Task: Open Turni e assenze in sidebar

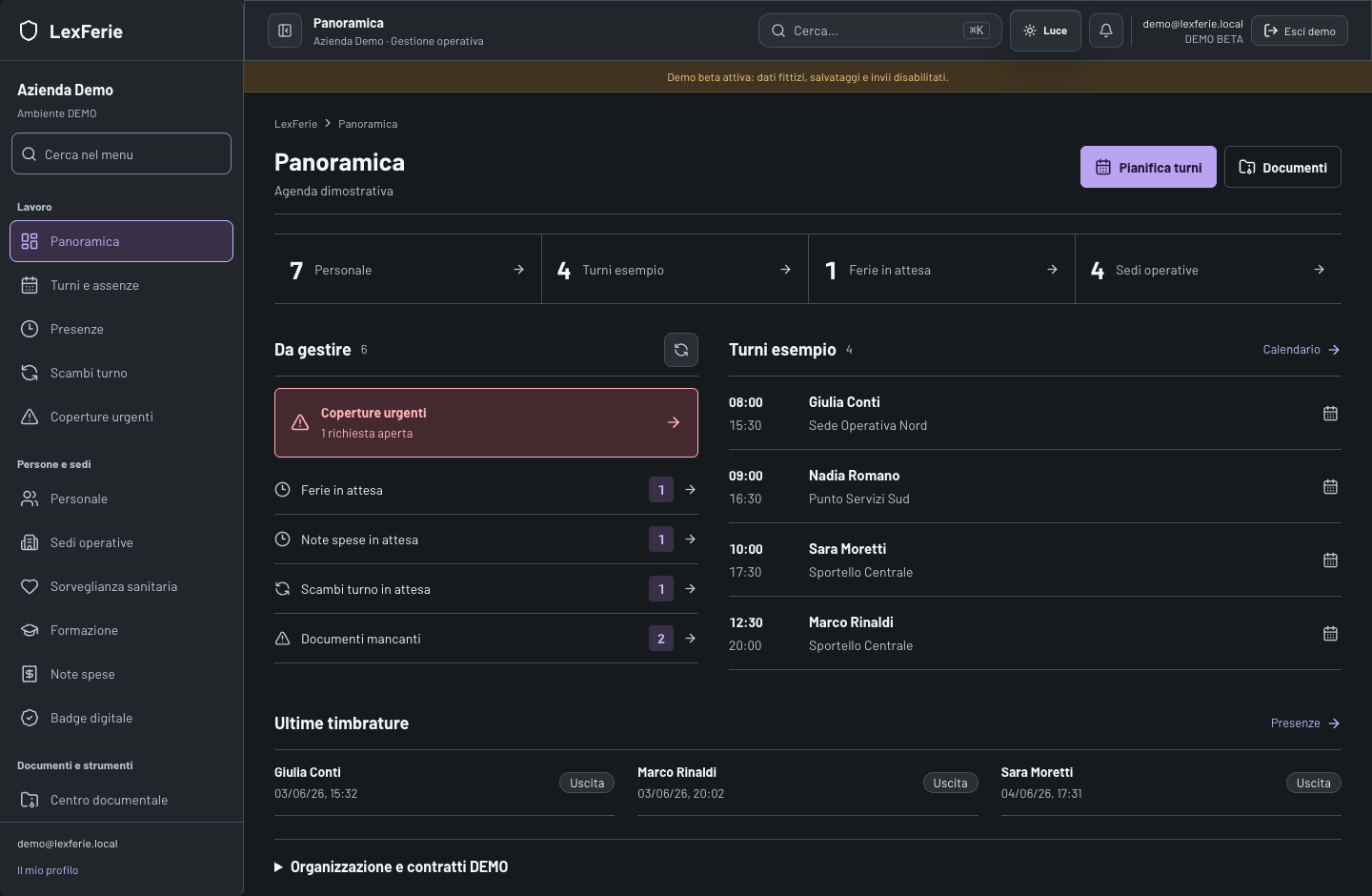Action: coord(121,285)
